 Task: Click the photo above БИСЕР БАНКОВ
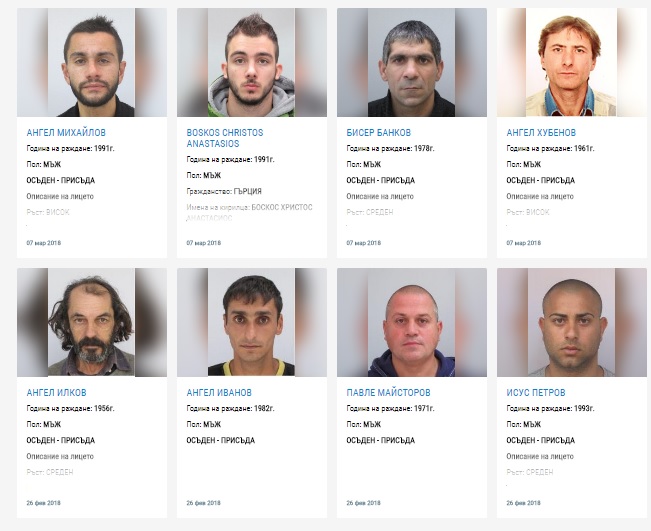click(412, 62)
